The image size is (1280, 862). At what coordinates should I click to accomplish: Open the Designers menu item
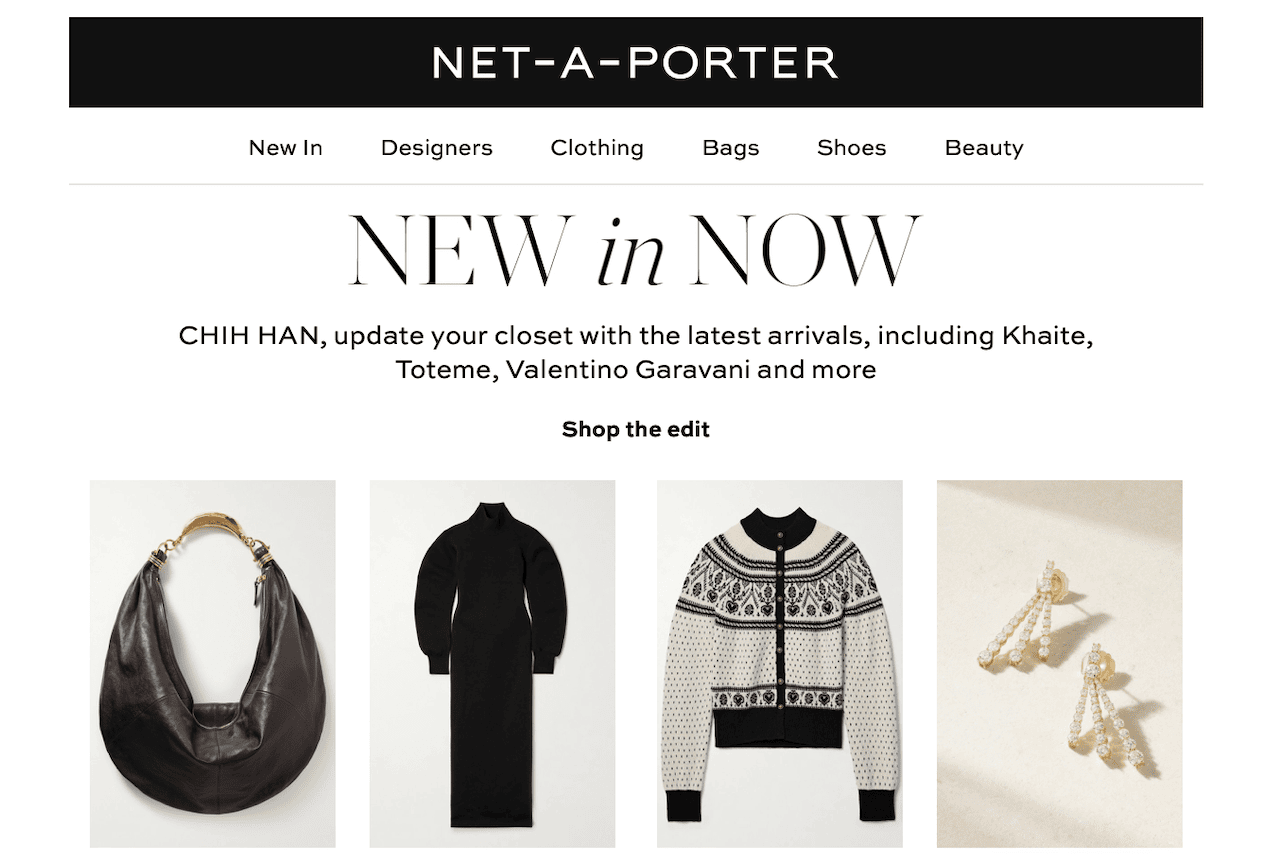click(x=437, y=148)
